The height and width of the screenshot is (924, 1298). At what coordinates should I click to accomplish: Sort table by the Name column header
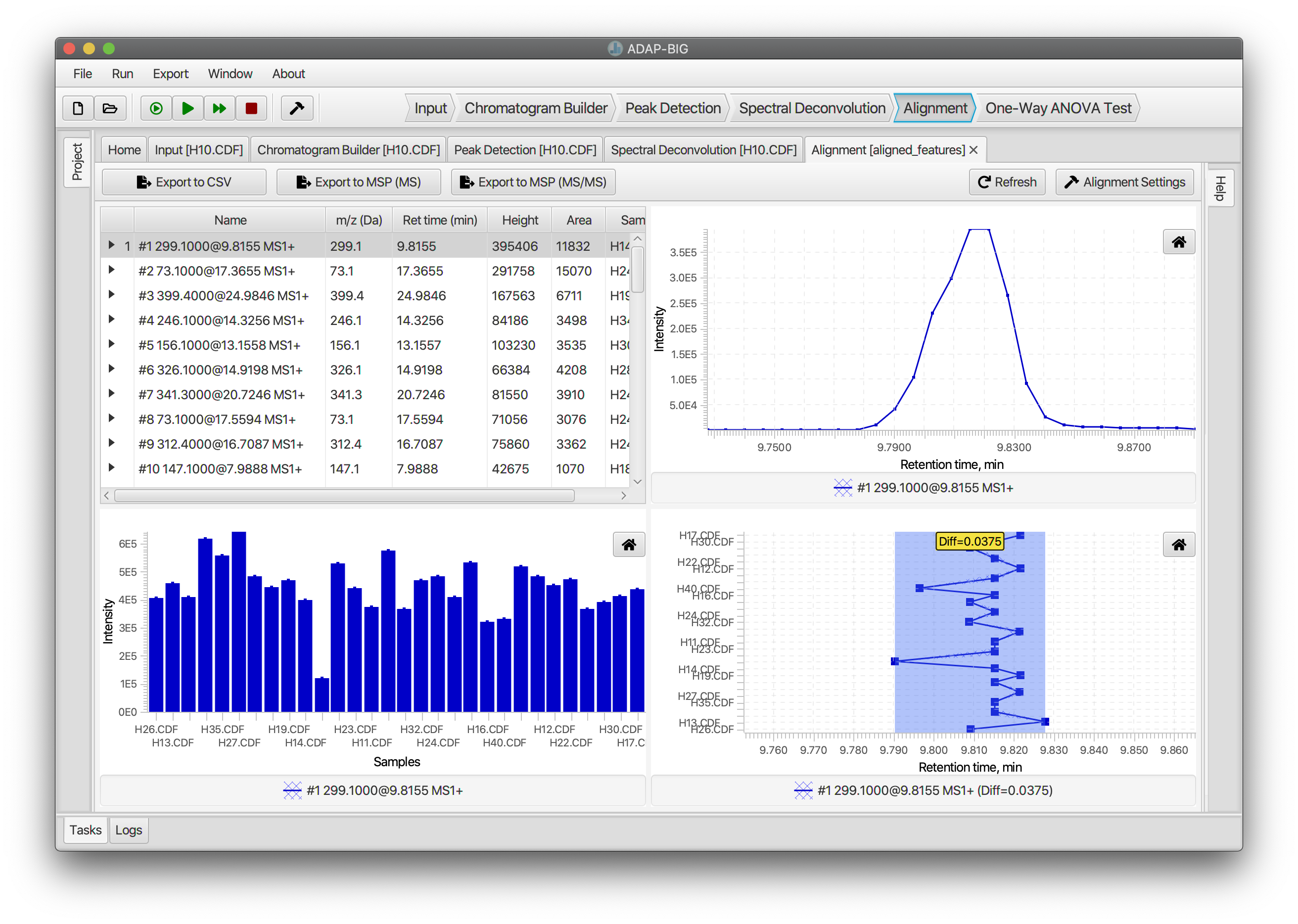[230, 220]
